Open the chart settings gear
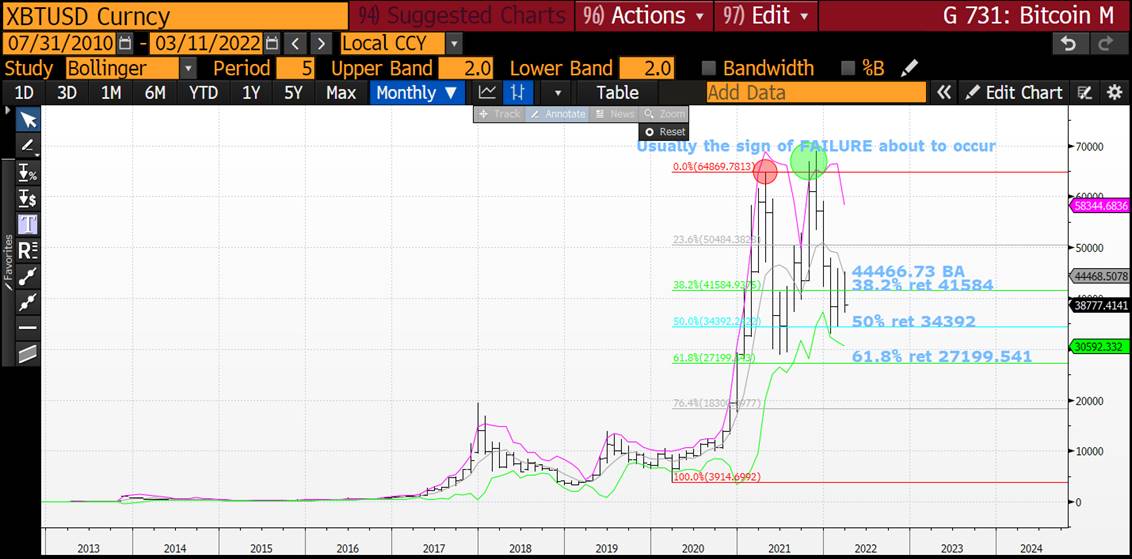1132x559 pixels. click(1115, 92)
